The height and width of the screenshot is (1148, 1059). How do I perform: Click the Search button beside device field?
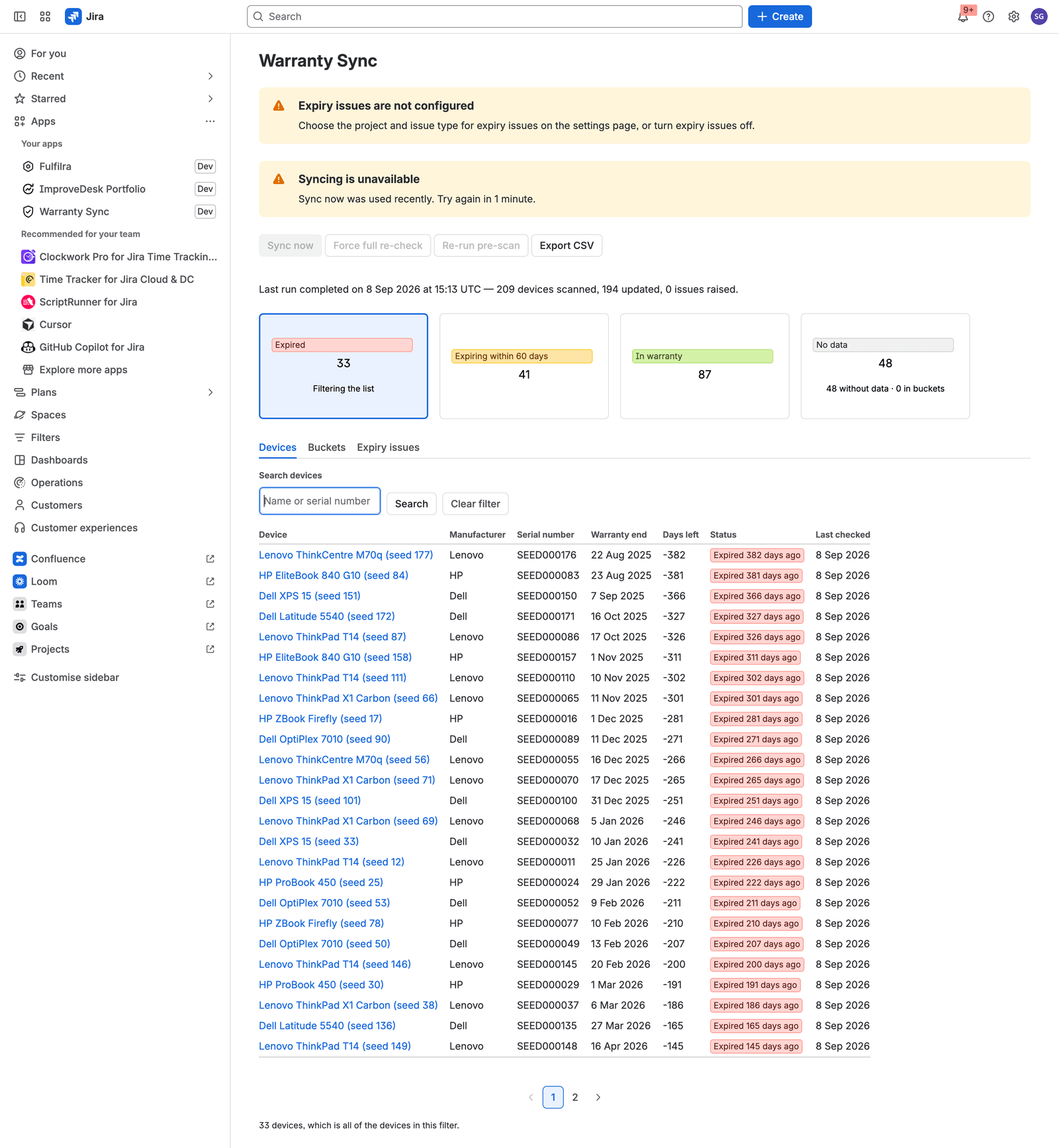click(x=411, y=504)
